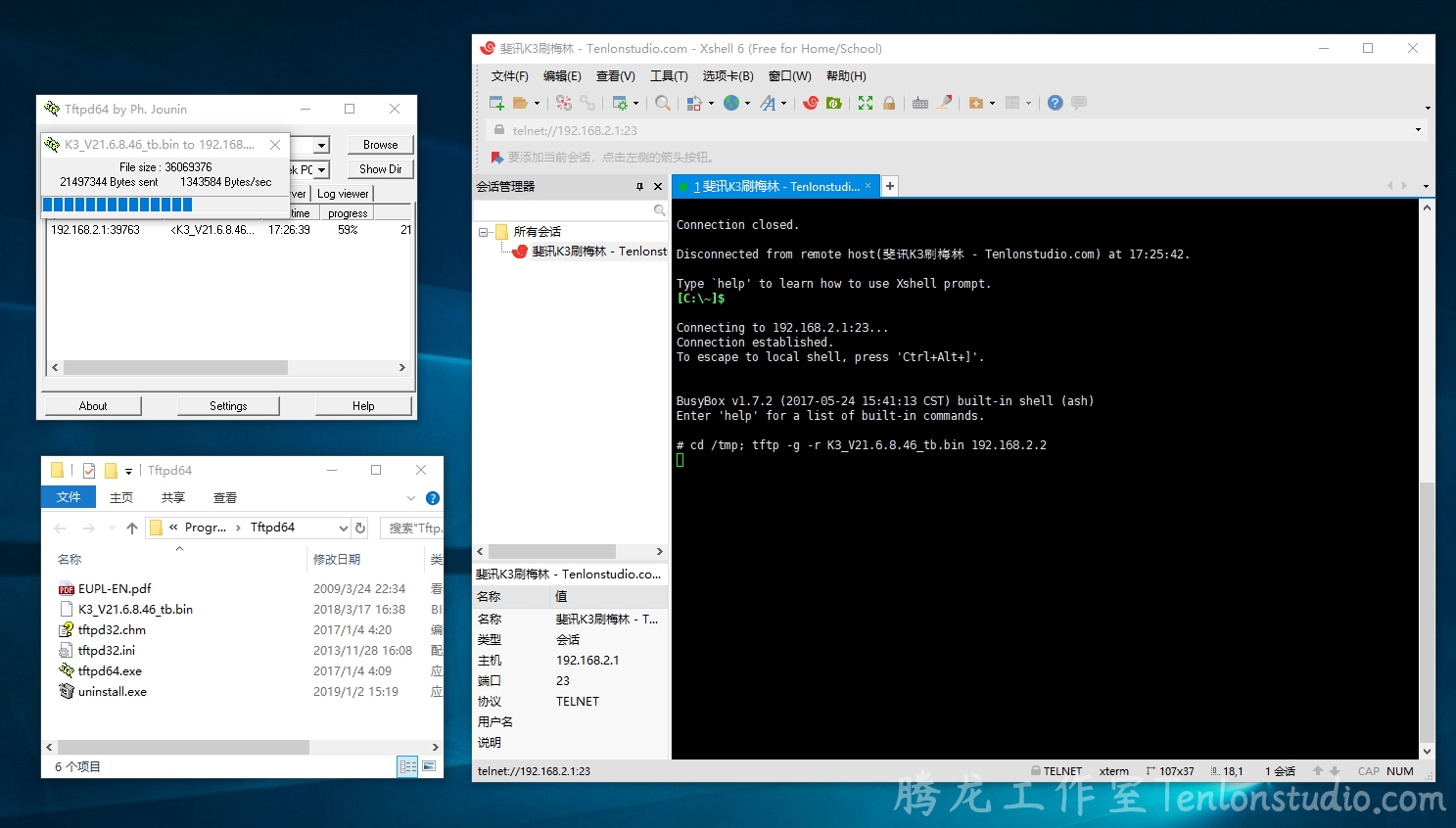Open Explorer address path dropdown
1456x828 pixels.
pos(343,528)
